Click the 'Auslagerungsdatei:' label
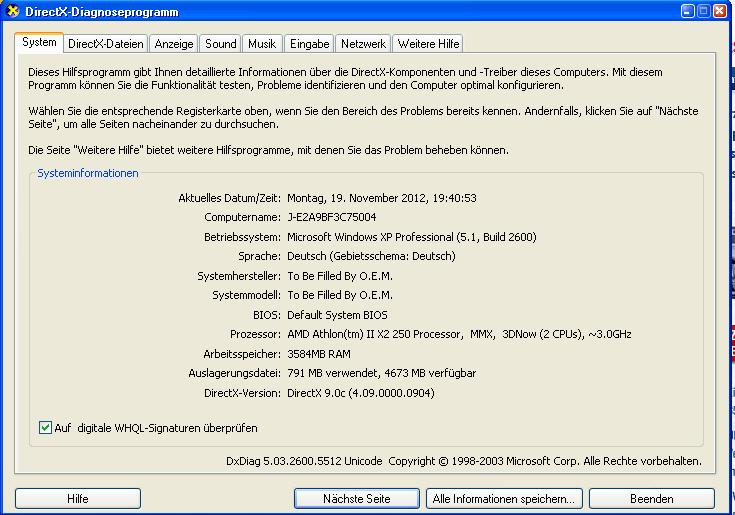 [x=234, y=373]
